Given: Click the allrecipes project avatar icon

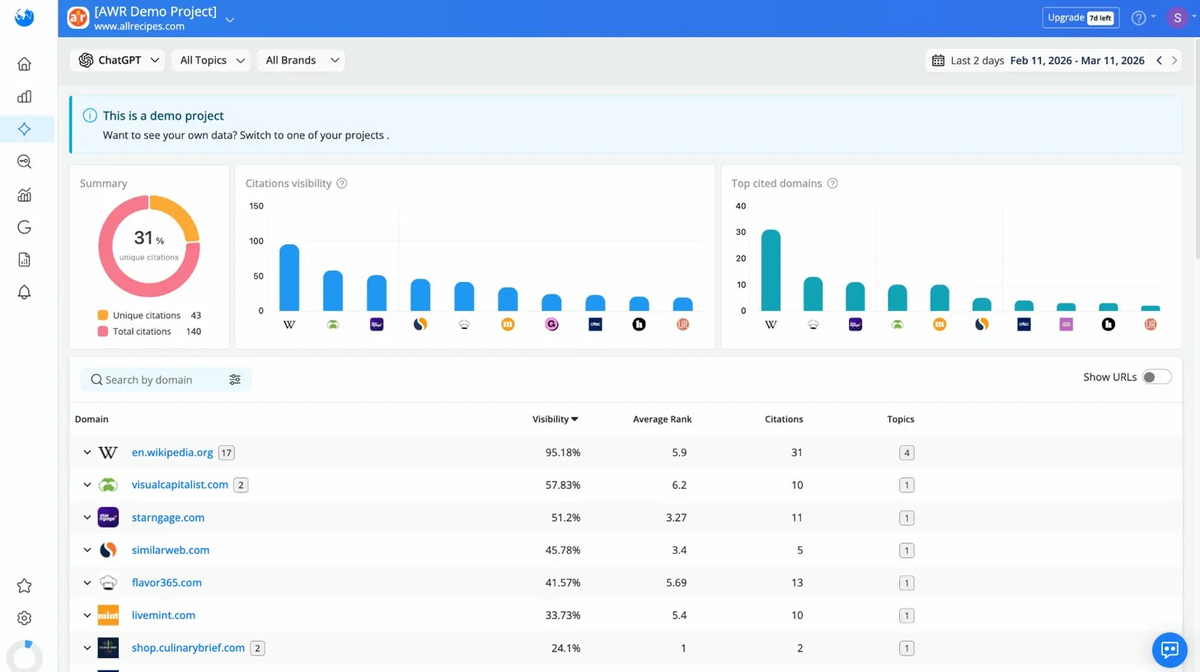Looking at the screenshot, I should [78, 18].
